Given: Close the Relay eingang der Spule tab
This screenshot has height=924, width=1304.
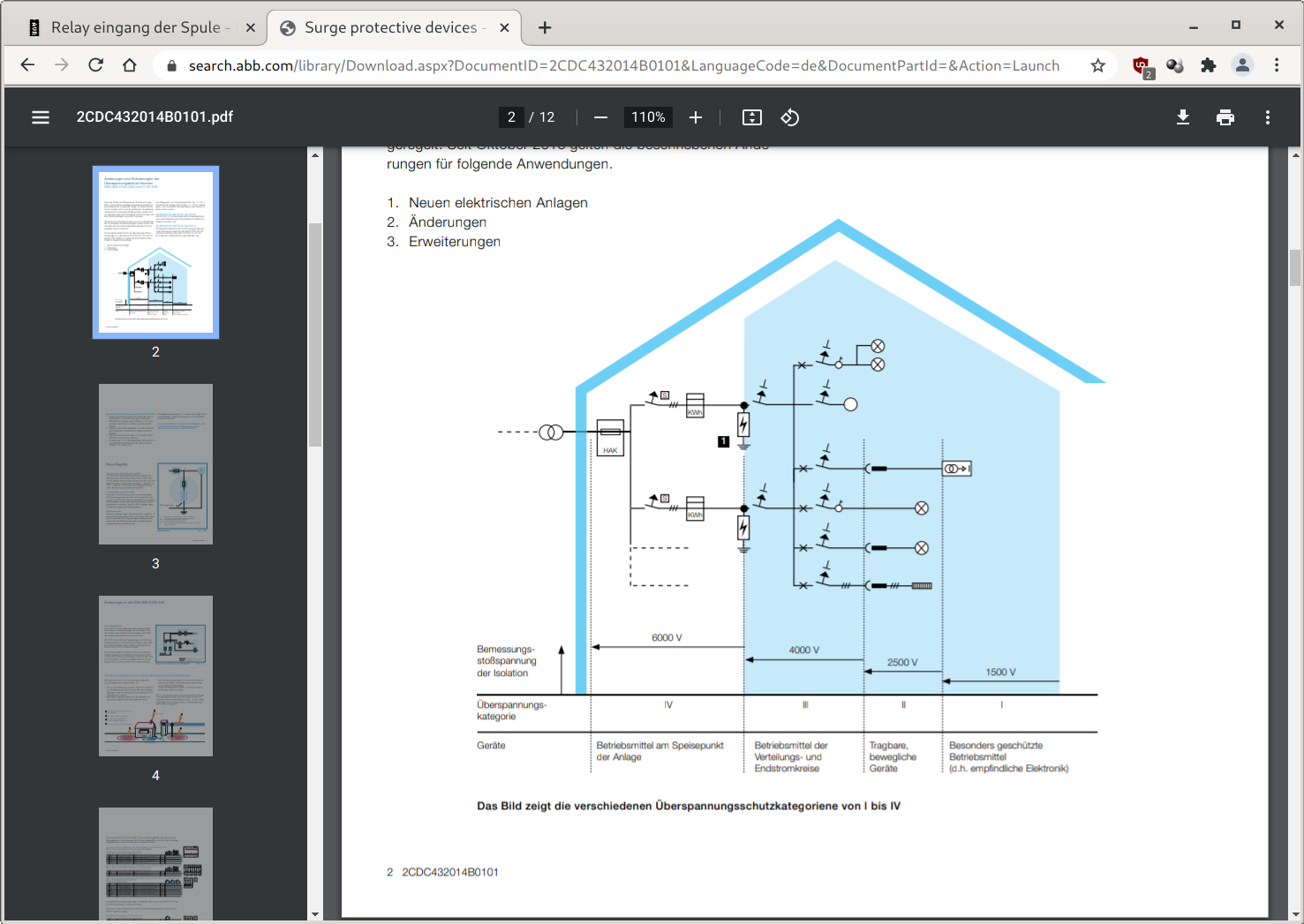Looking at the screenshot, I should click(x=251, y=27).
